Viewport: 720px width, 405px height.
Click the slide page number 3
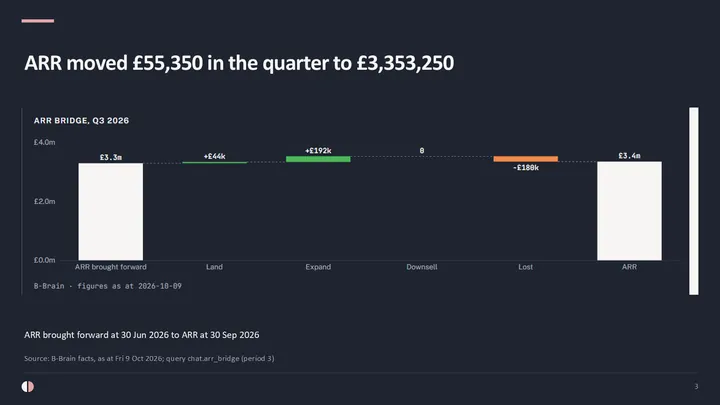tap(696, 387)
